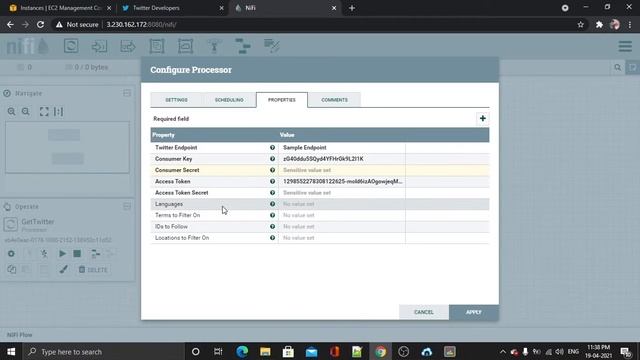The height and width of the screenshot is (360, 640).
Task: Click the Windows taskbar search box
Action: [x=104, y=351]
